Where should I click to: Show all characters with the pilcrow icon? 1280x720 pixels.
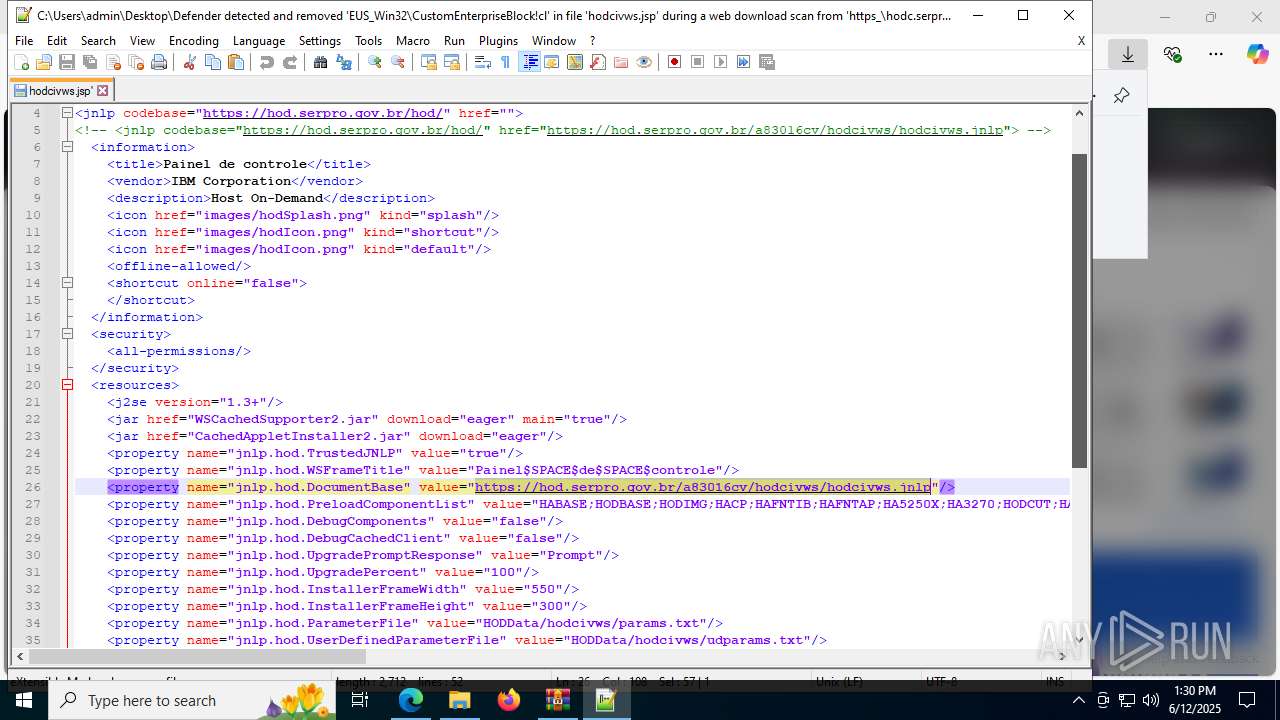pyautogui.click(x=505, y=62)
